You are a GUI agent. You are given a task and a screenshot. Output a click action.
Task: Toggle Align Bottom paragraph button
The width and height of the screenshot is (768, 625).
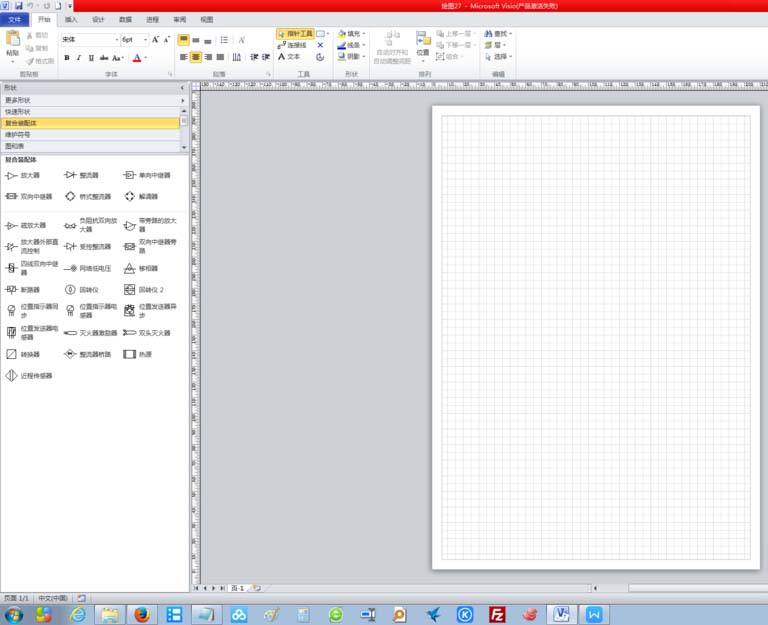pos(208,40)
